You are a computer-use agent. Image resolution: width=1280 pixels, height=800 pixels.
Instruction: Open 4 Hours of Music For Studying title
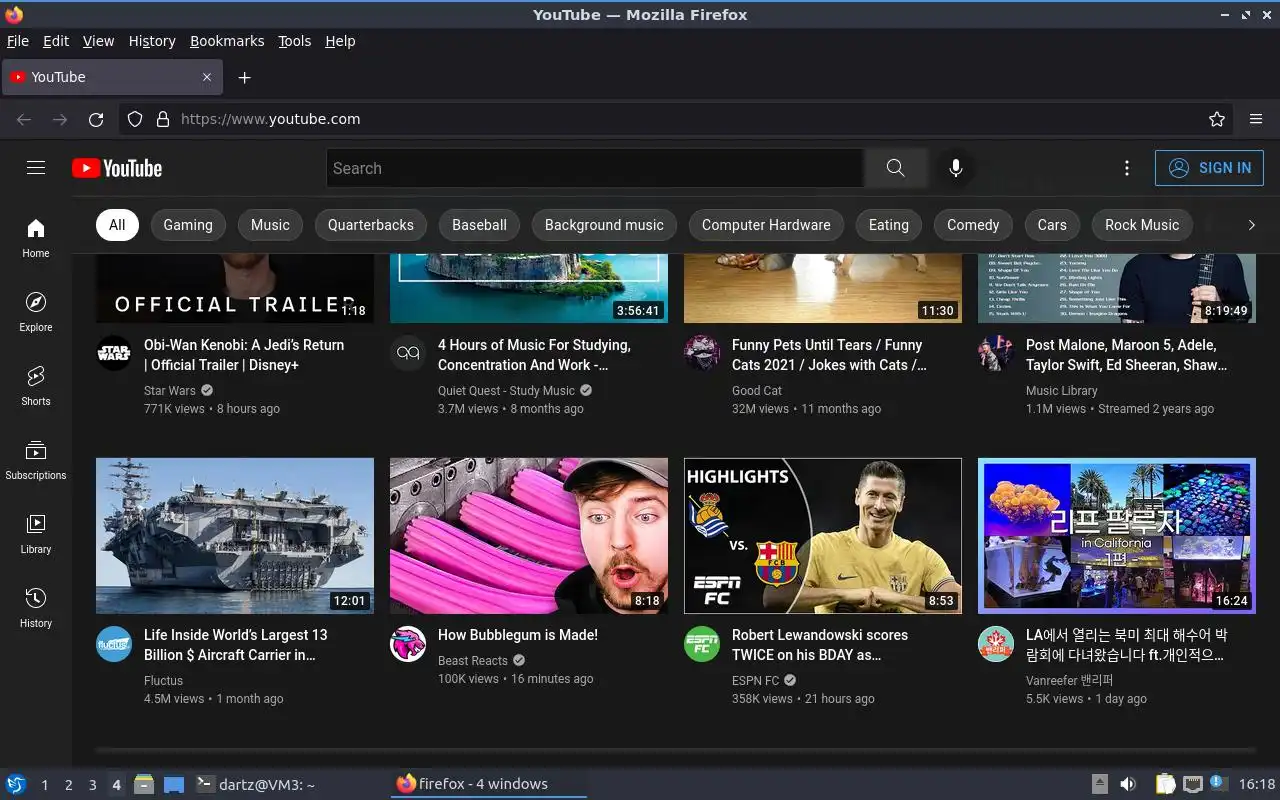tap(534, 355)
